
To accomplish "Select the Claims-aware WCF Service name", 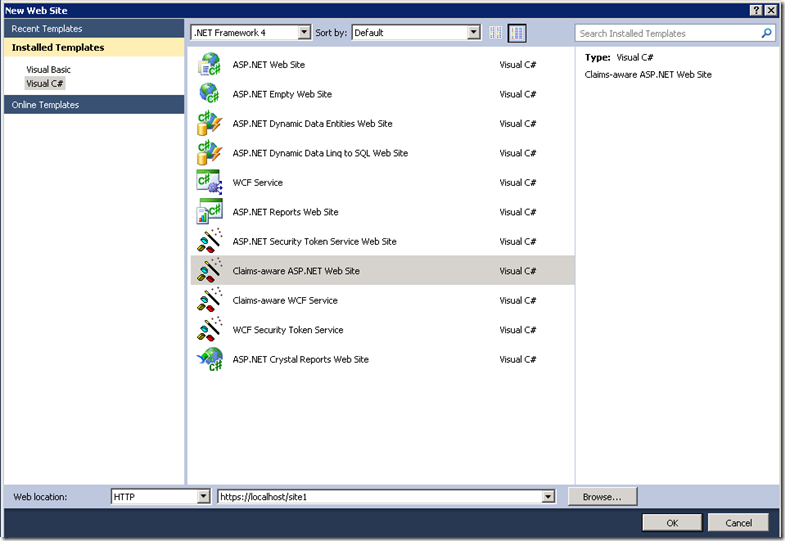I will tap(285, 300).
